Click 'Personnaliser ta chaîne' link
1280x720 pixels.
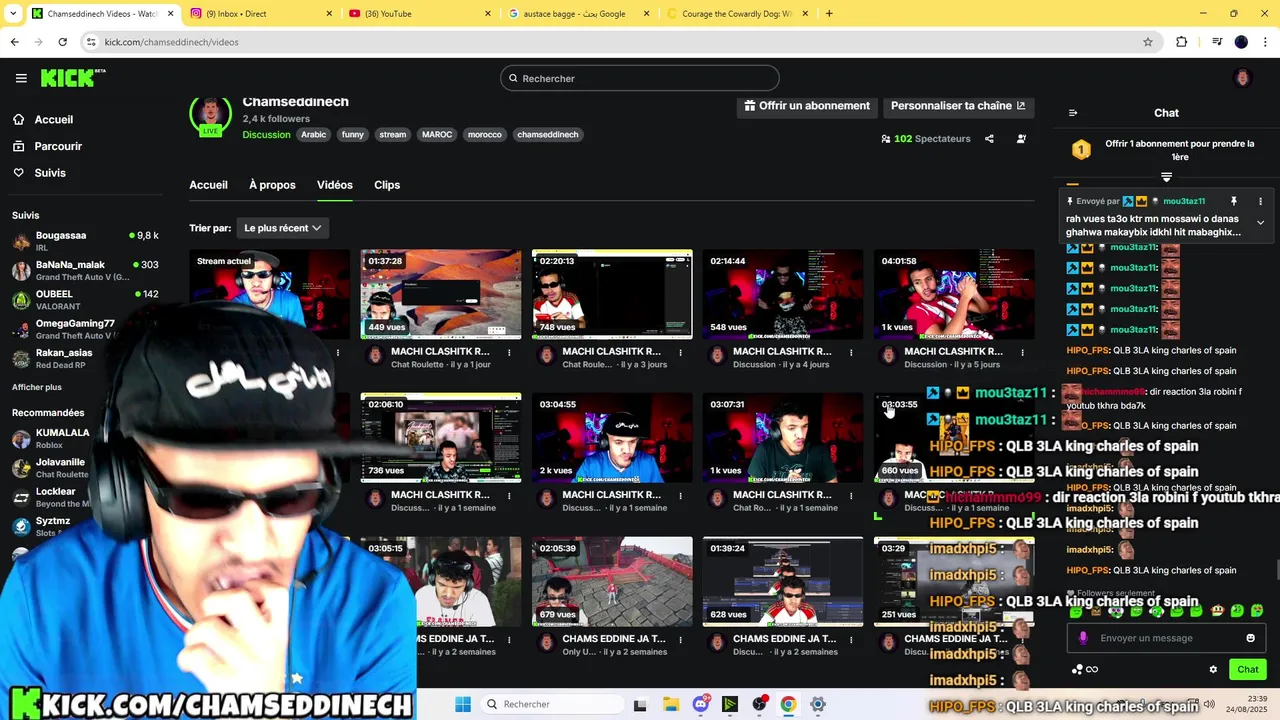point(958,106)
